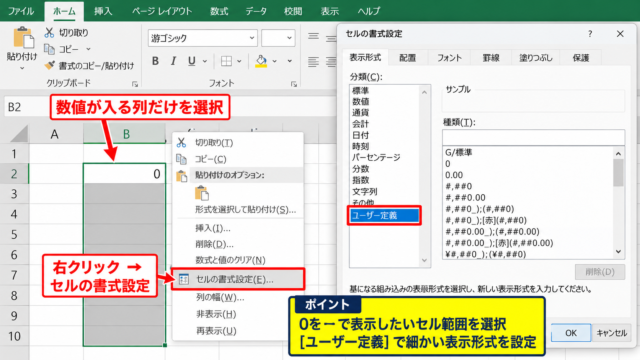Screen dimensions: 640x360
Task: Toggle Underline formatting button
Action: pyautogui.click(x=191, y=61)
